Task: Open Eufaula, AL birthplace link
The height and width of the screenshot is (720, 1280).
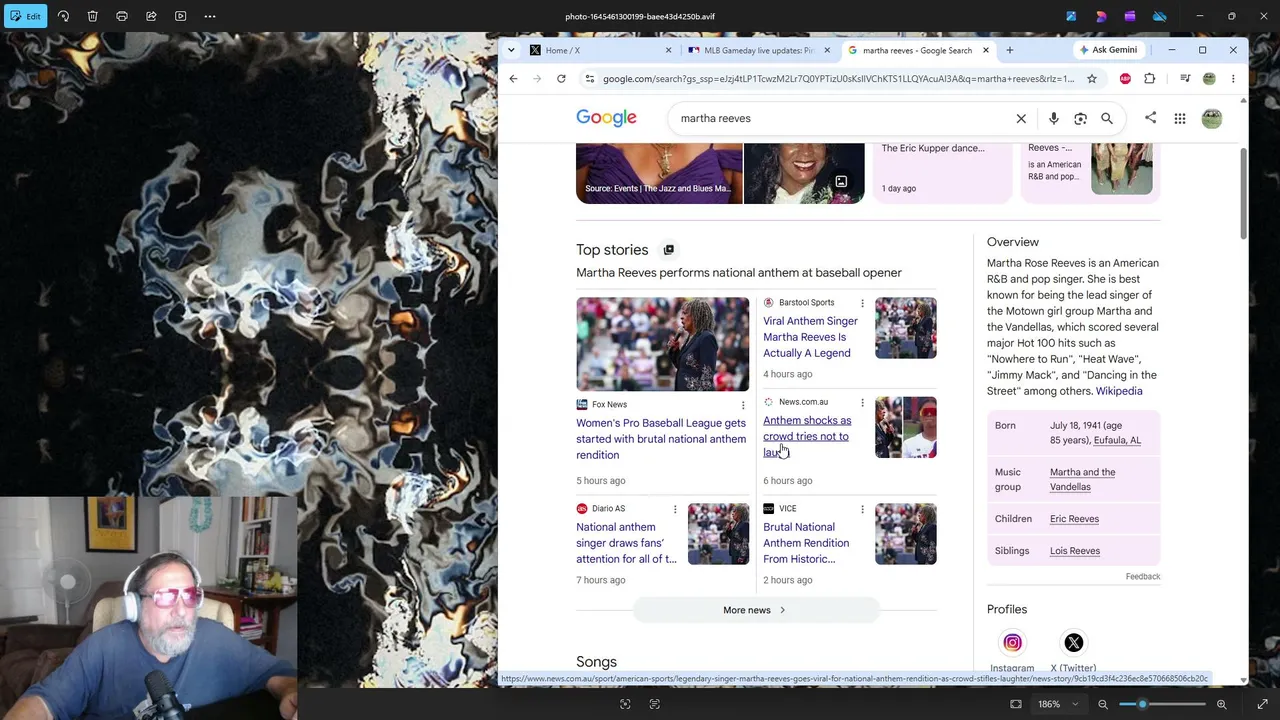Action: click(1117, 440)
